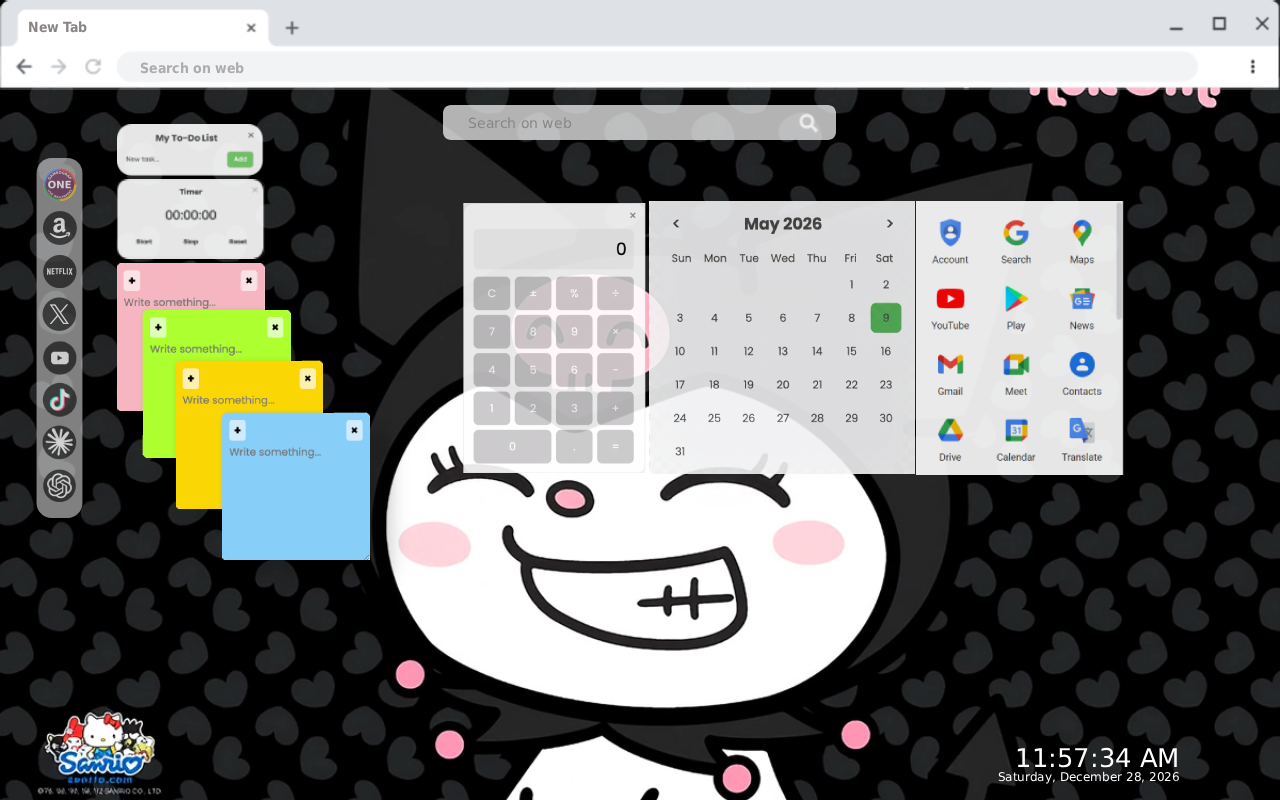Viewport: 1280px width, 800px height.
Task: Open the ChatGPT shortcut in the sidebar
Action: (x=60, y=486)
